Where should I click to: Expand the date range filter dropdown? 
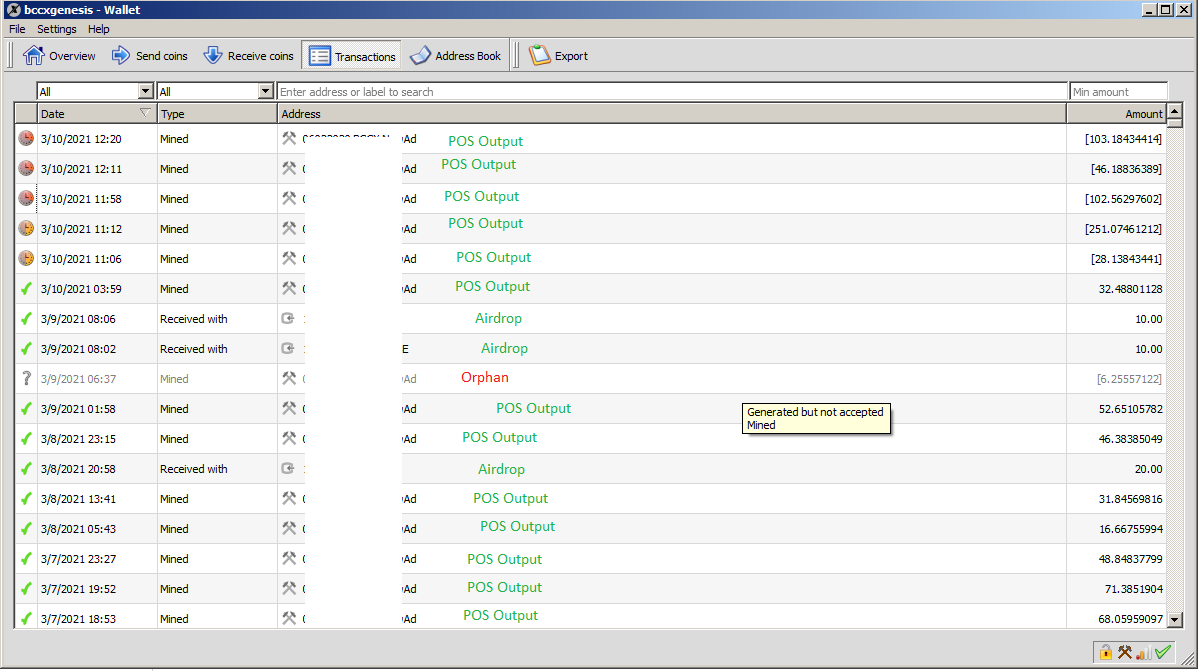(145, 91)
